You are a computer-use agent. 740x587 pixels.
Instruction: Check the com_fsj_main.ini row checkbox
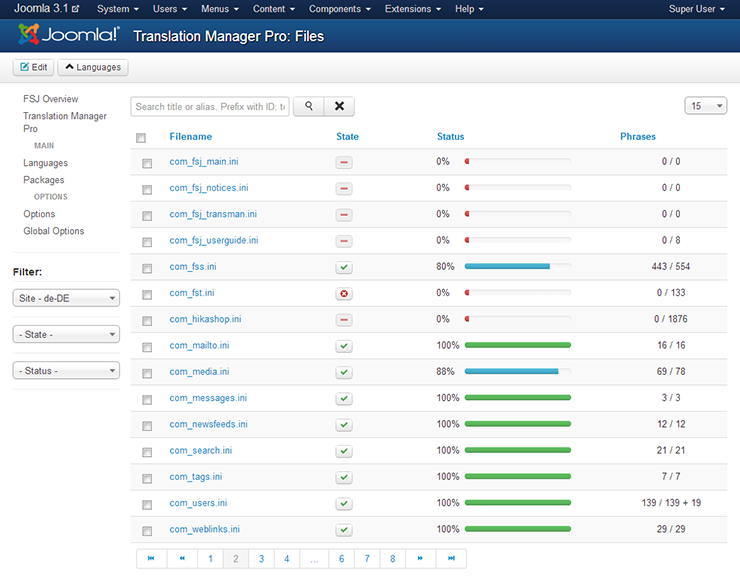pos(147,163)
